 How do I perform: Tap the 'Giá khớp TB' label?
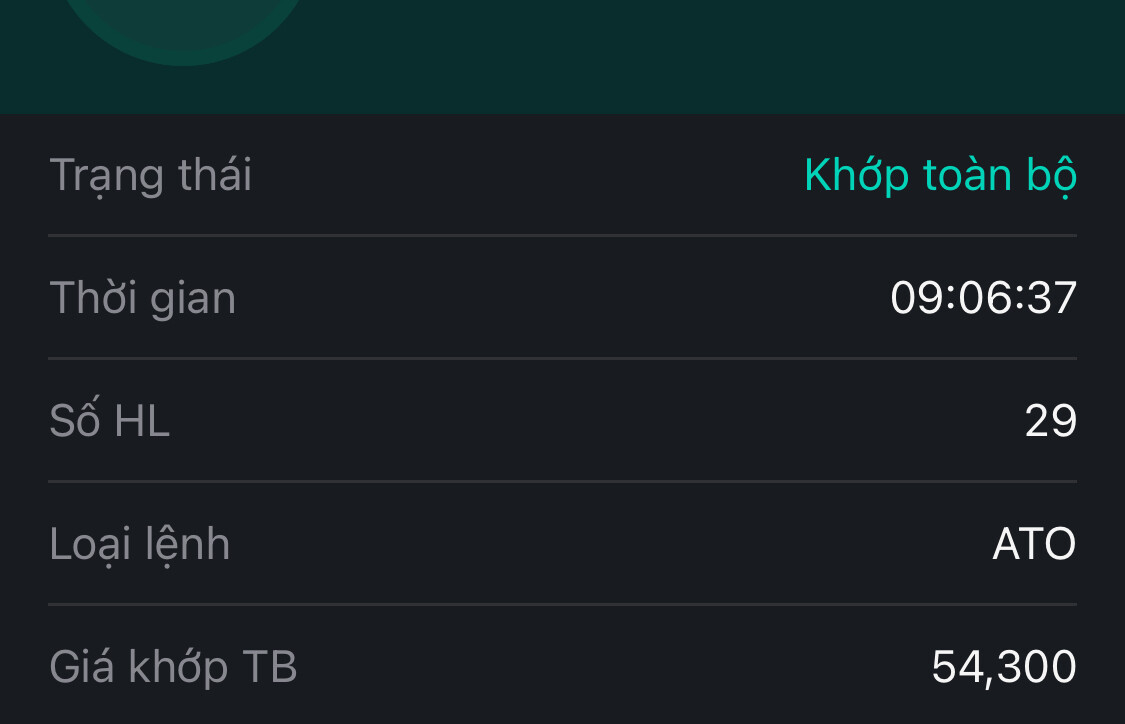[x=174, y=667]
